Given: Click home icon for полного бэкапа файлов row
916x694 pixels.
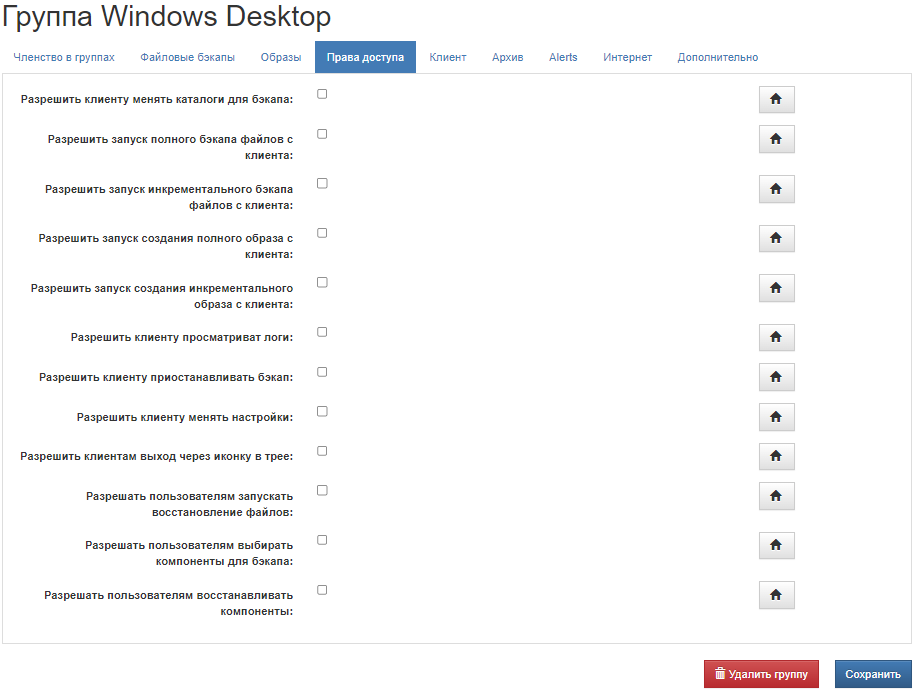Looking at the screenshot, I should point(776,139).
